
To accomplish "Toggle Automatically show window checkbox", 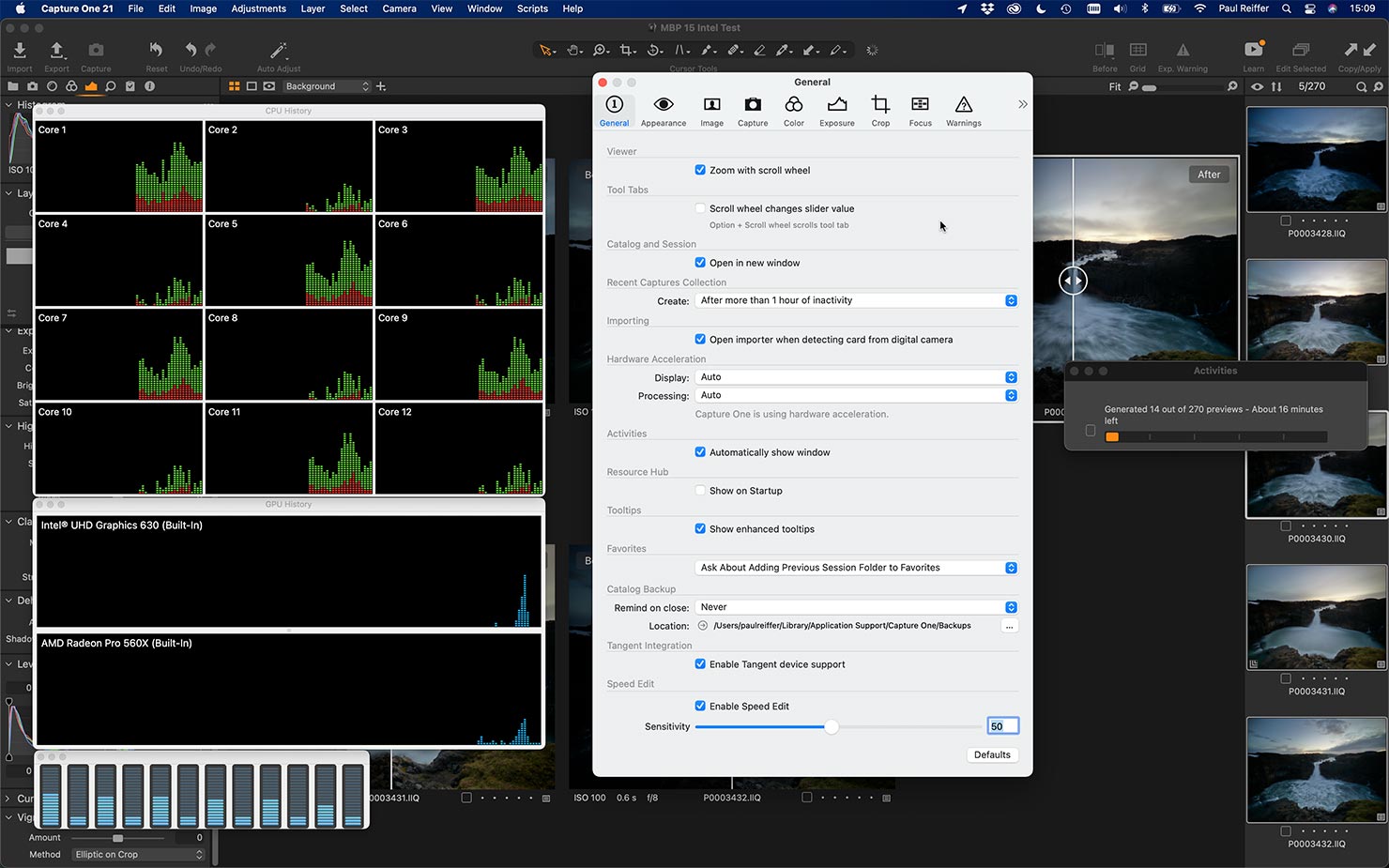I will (x=700, y=452).
